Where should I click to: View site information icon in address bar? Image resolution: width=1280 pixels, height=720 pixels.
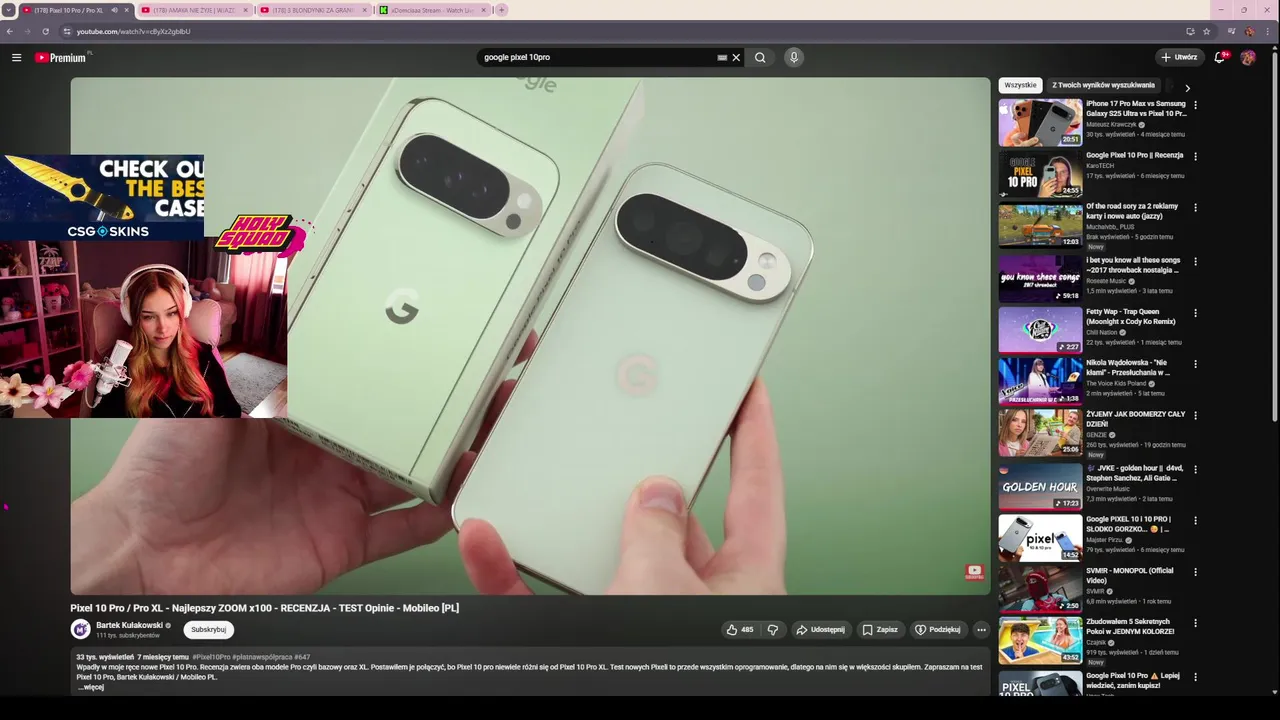pos(67,31)
